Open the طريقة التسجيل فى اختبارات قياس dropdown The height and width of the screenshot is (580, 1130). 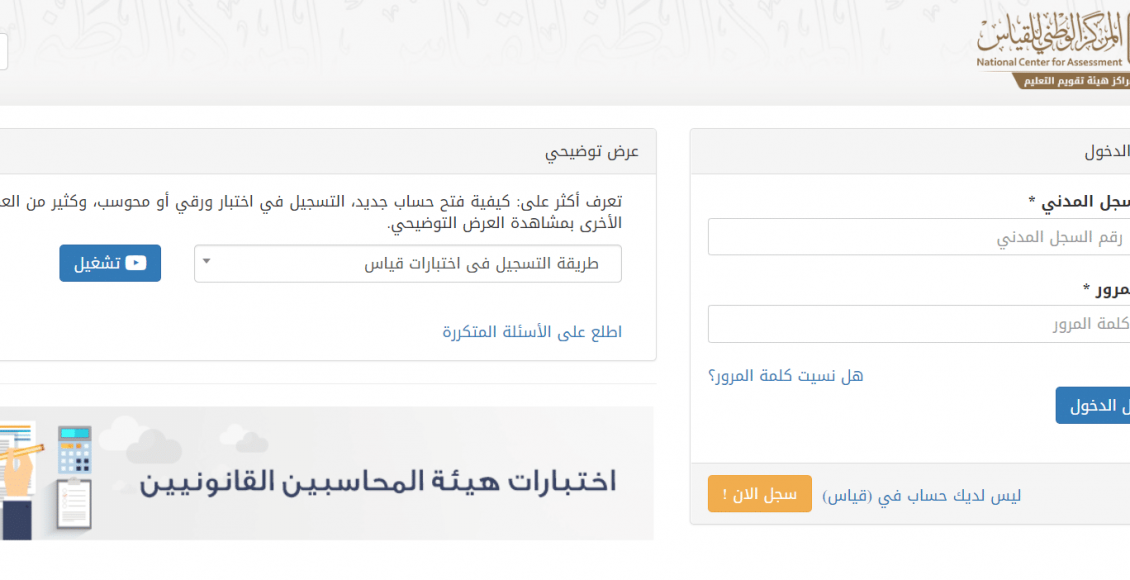tap(408, 264)
